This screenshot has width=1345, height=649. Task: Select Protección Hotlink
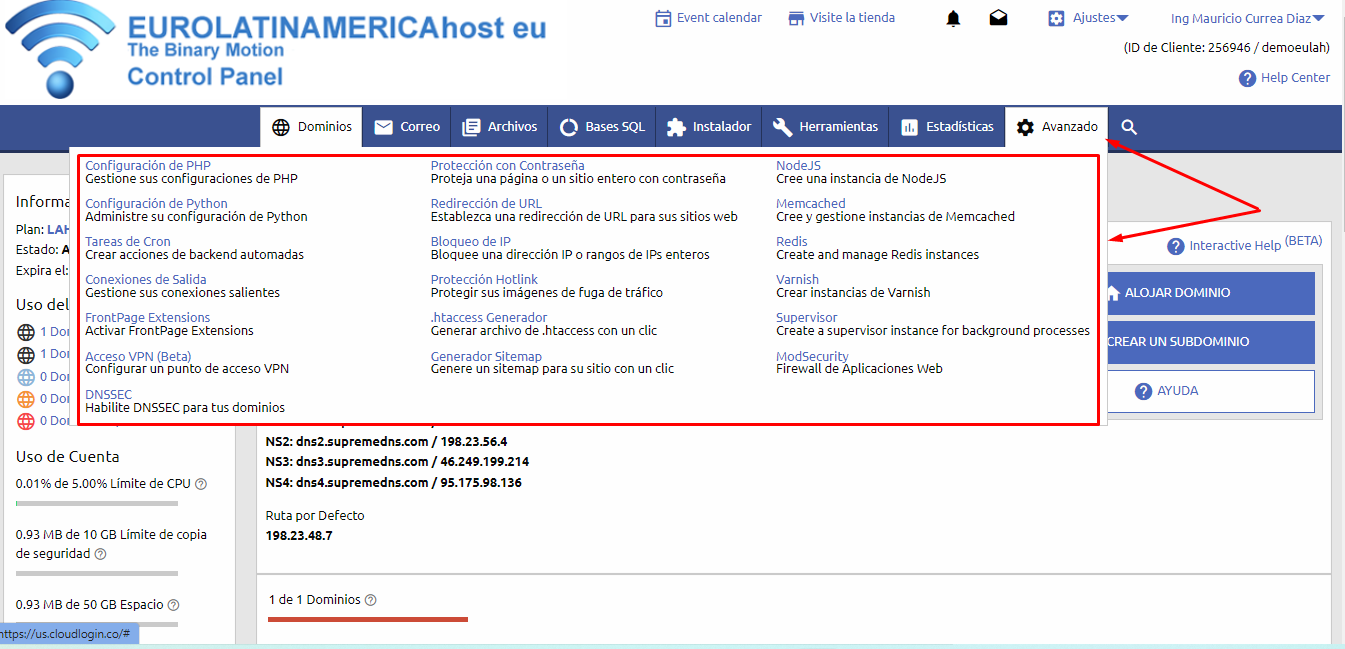(484, 280)
